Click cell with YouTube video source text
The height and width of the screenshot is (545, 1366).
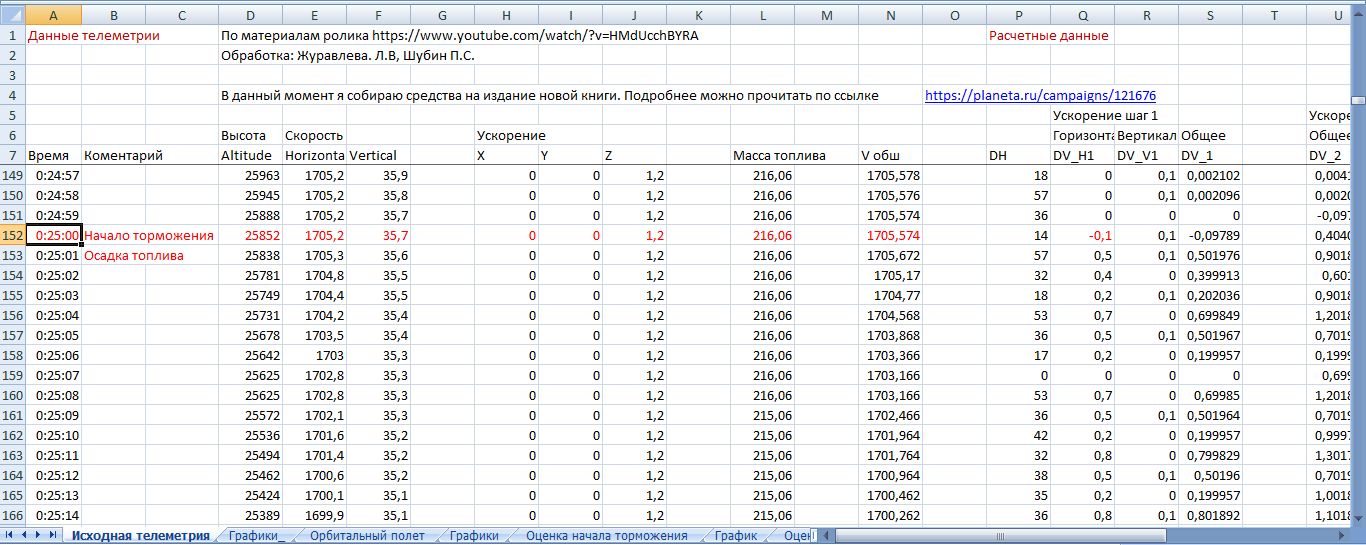(459, 35)
